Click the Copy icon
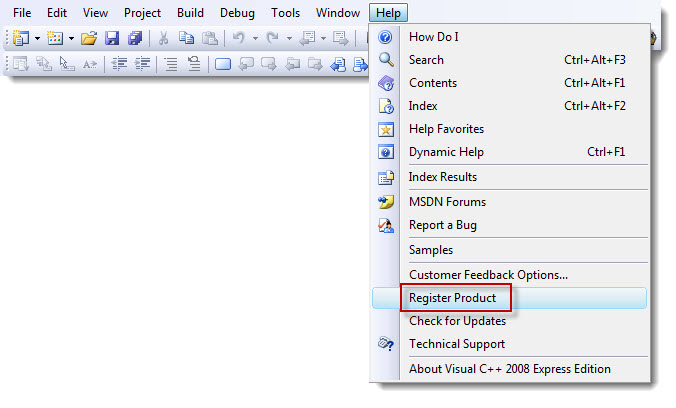Viewport: 676px width, 408px height. [x=186, y=38]
